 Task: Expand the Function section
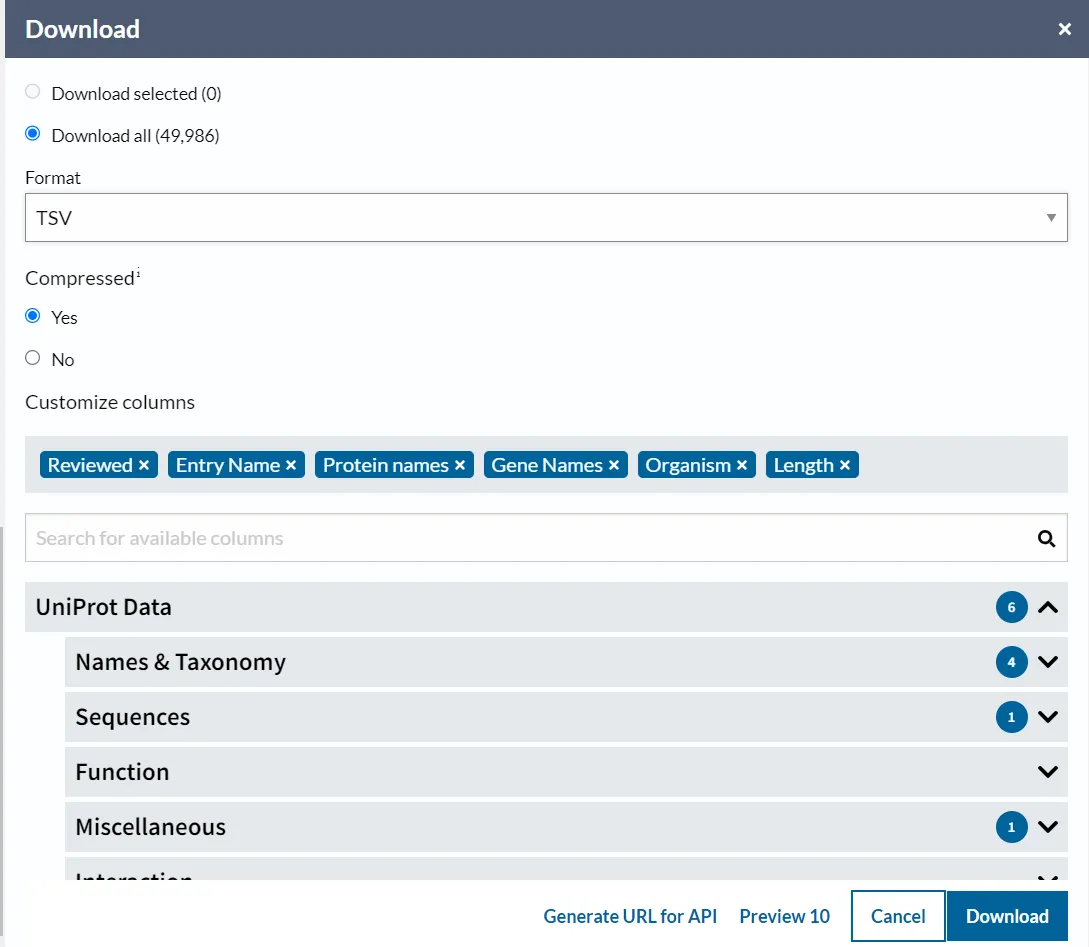click(1047, 772)
